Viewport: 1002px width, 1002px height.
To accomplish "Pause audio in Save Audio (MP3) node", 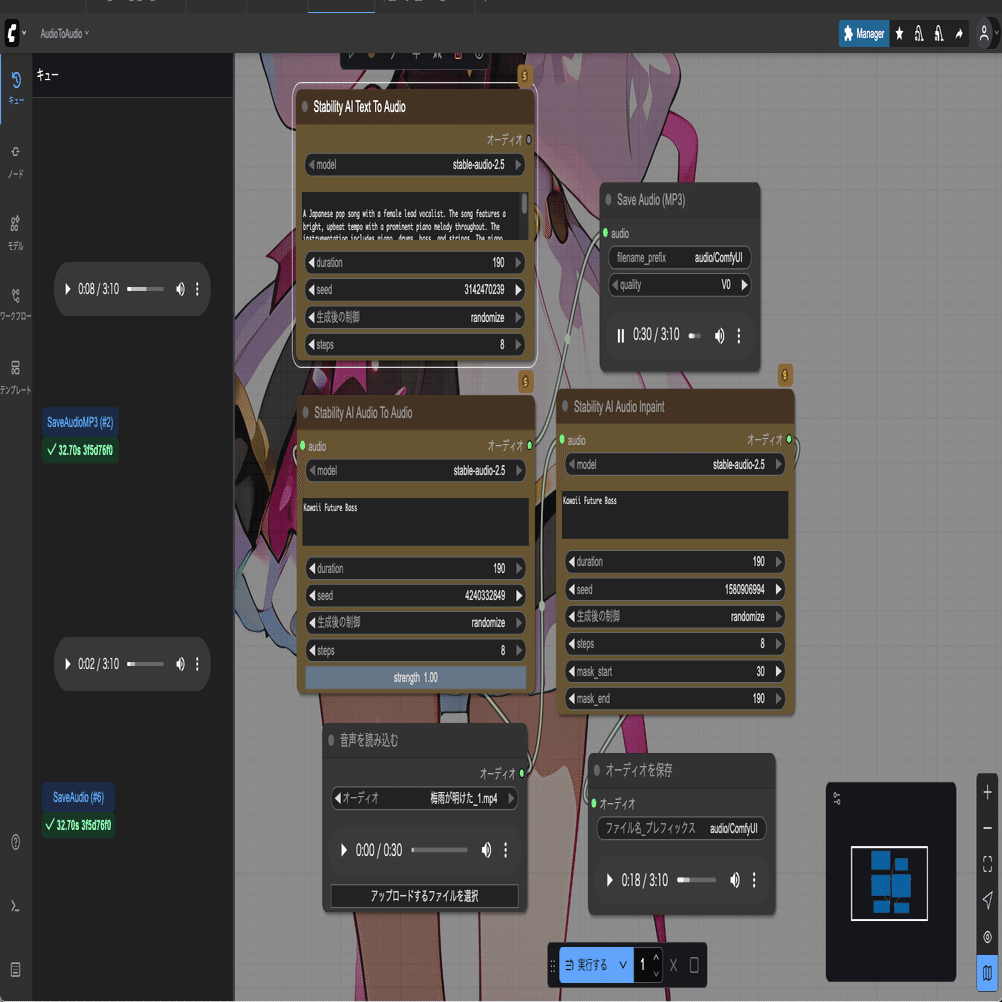I will tap(620, 335).
